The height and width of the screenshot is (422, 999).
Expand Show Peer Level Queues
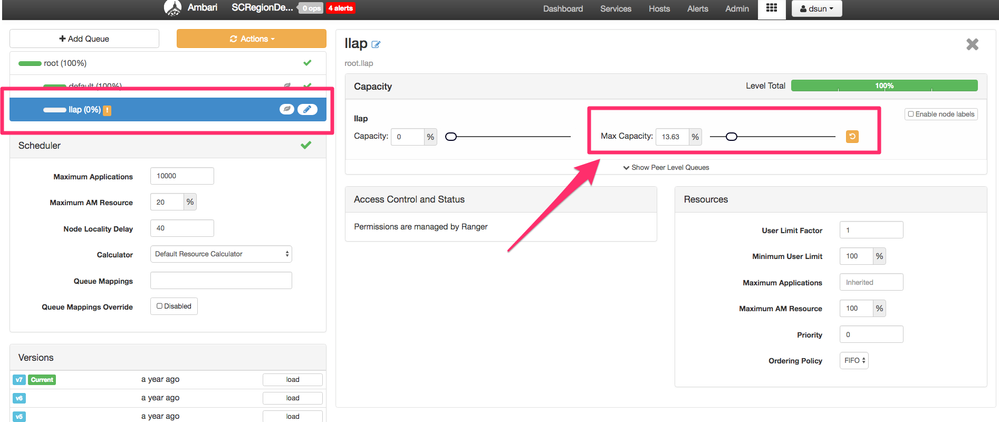click(666, 168)
